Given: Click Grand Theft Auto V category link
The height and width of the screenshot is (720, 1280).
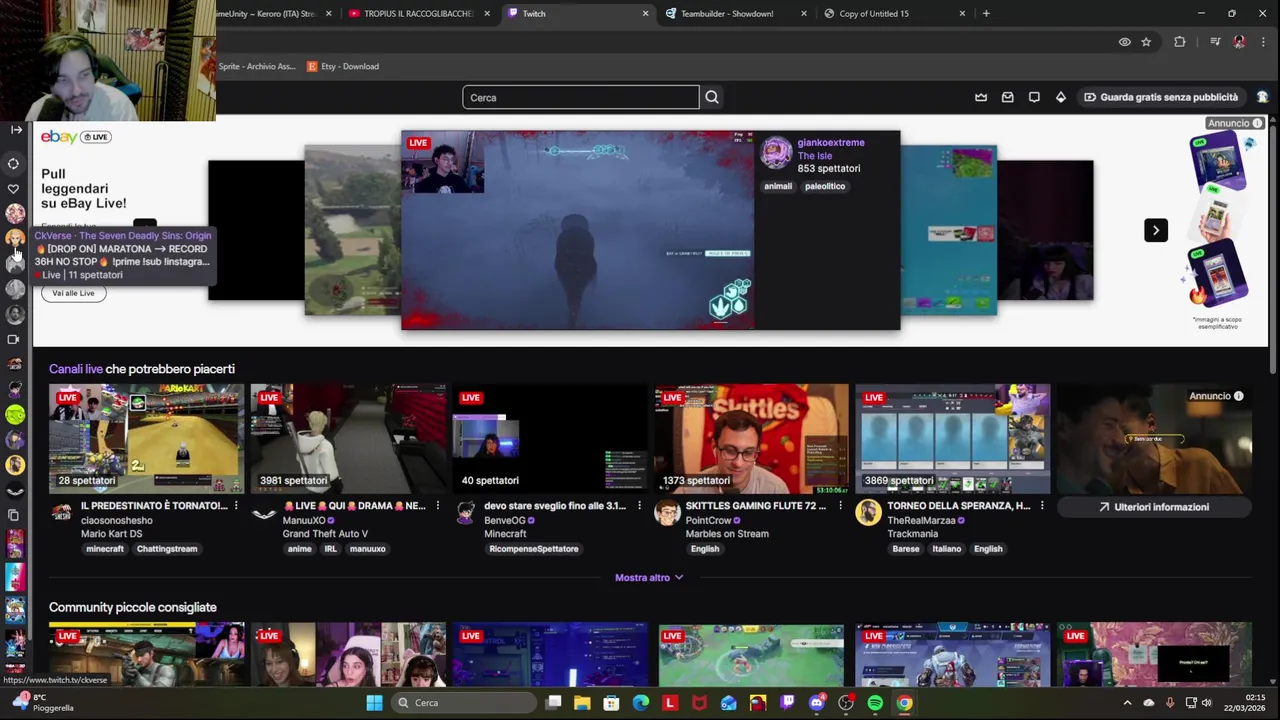Looking at the screenshot, I should click(325, 534).
